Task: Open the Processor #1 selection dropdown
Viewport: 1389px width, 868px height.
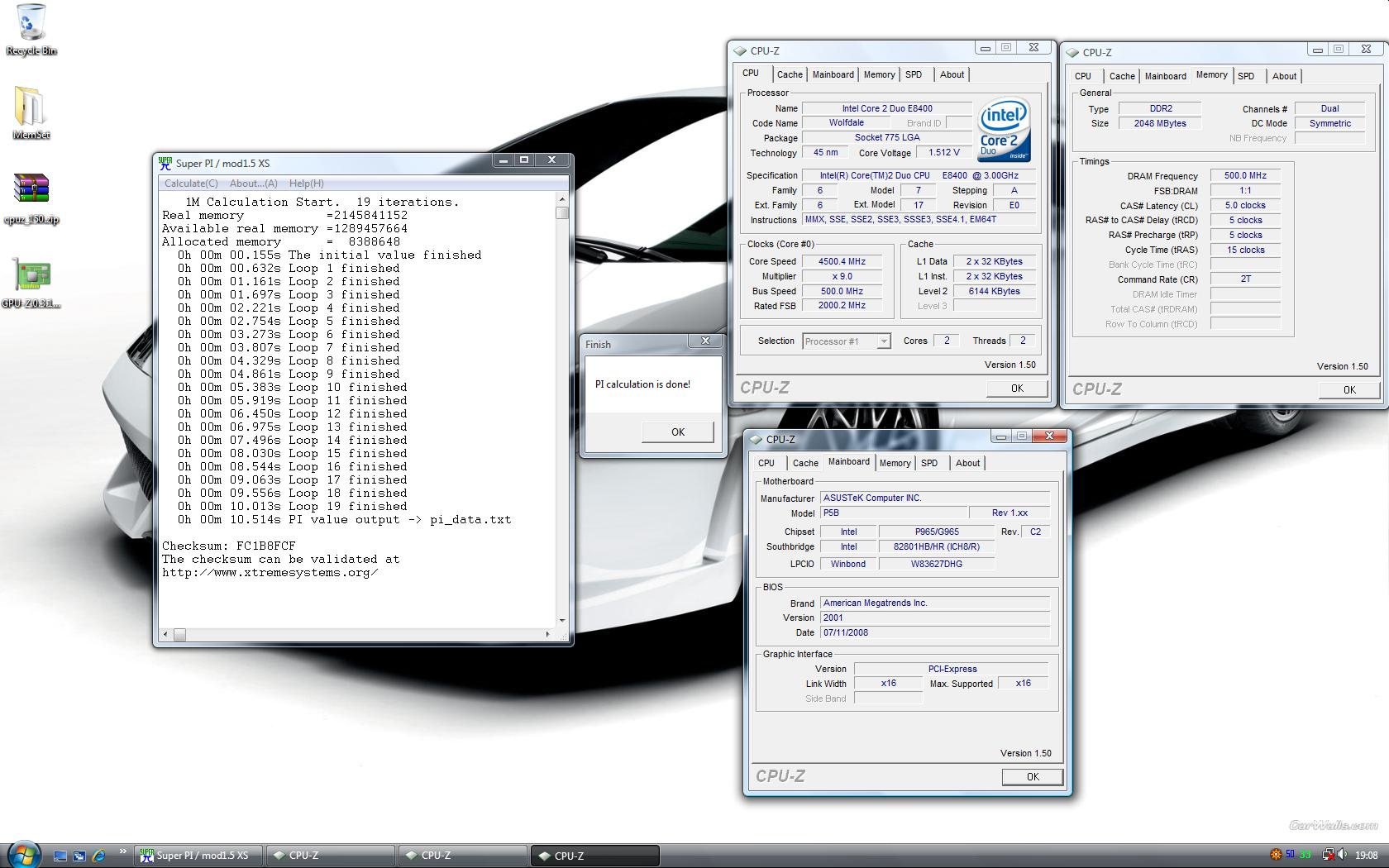Action: pyautogui.click(x=847, y=341)
